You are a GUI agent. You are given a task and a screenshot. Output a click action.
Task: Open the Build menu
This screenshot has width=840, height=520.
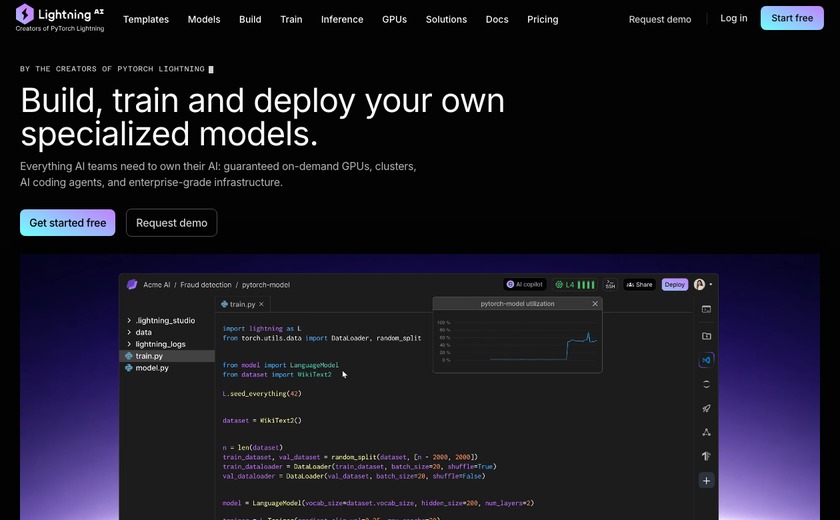(x=250, y=19)
